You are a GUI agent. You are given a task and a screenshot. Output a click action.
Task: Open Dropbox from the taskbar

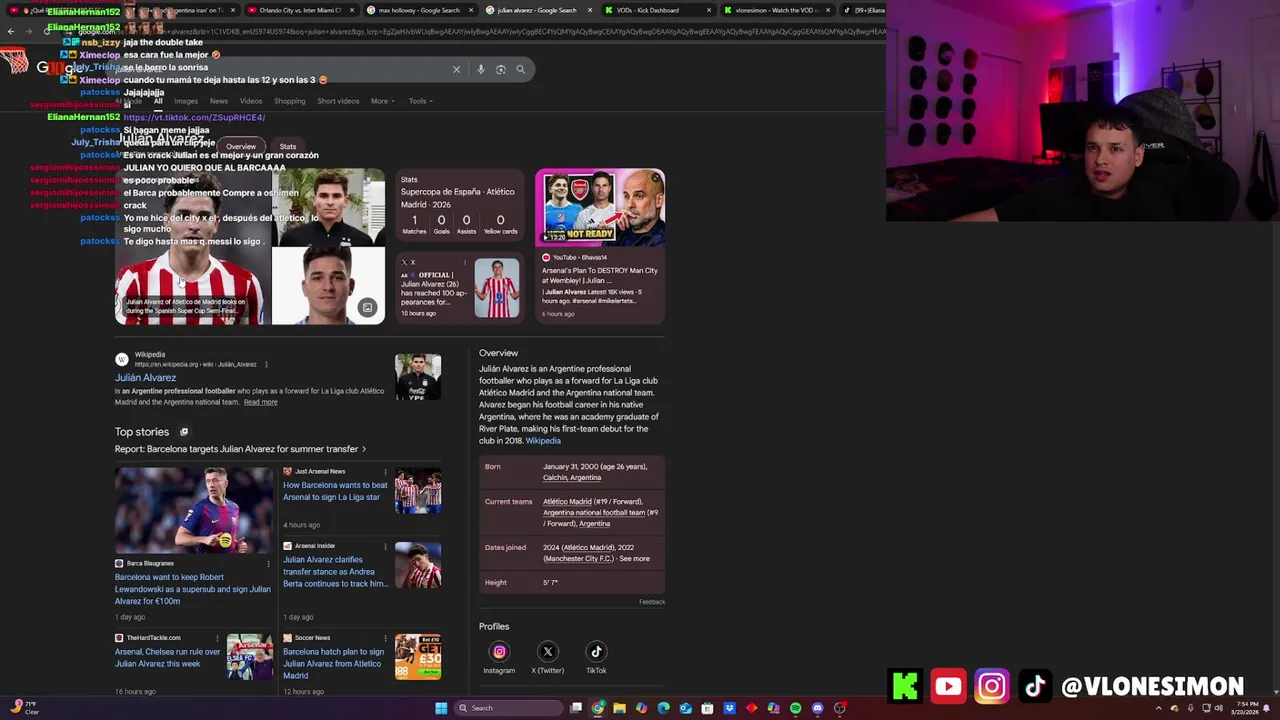(729, 708)
